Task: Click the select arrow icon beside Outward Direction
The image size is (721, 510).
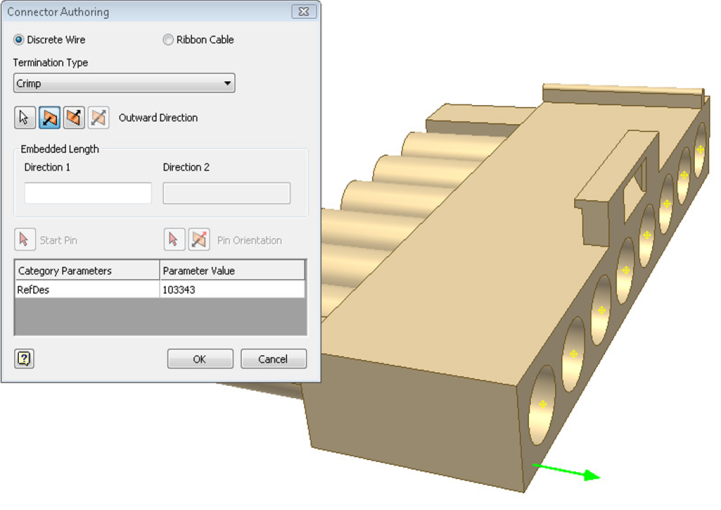Action: 24,118
